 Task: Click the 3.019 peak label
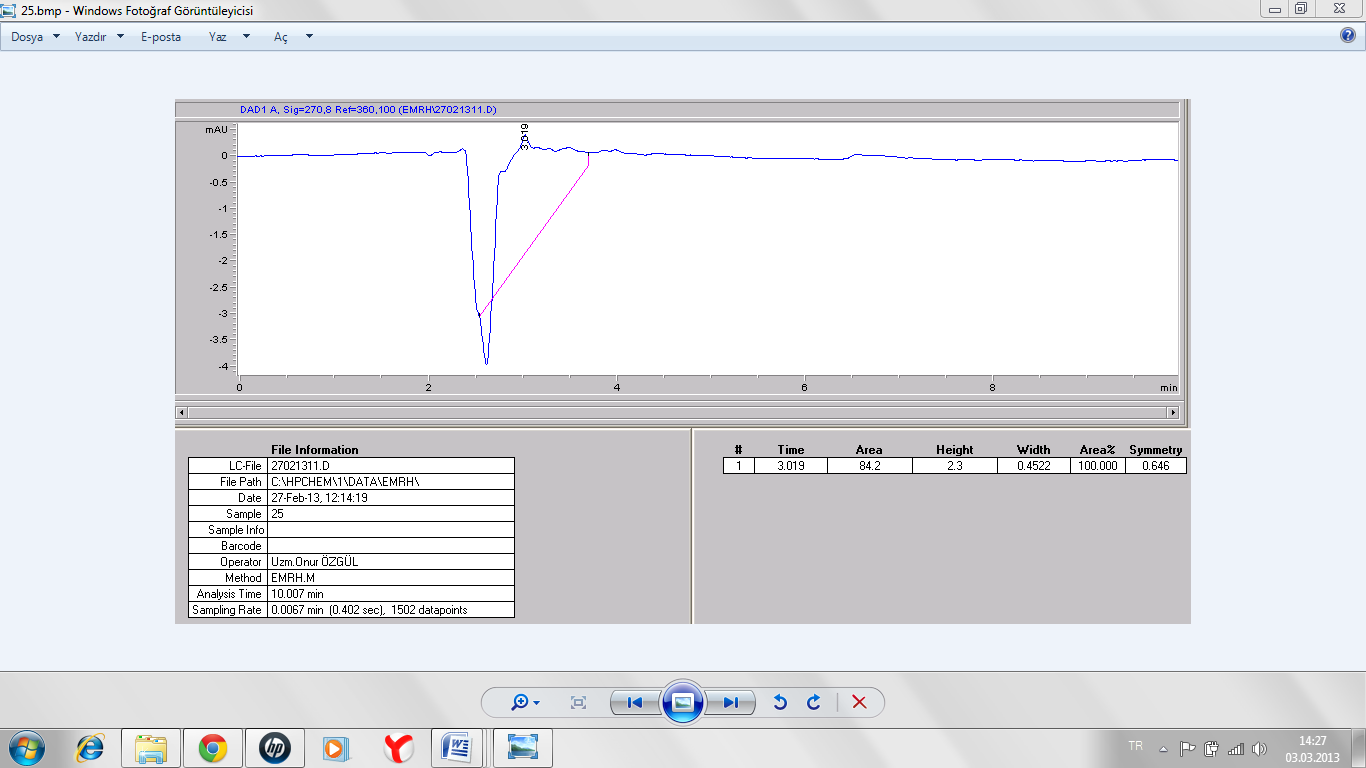coord(525,137)
